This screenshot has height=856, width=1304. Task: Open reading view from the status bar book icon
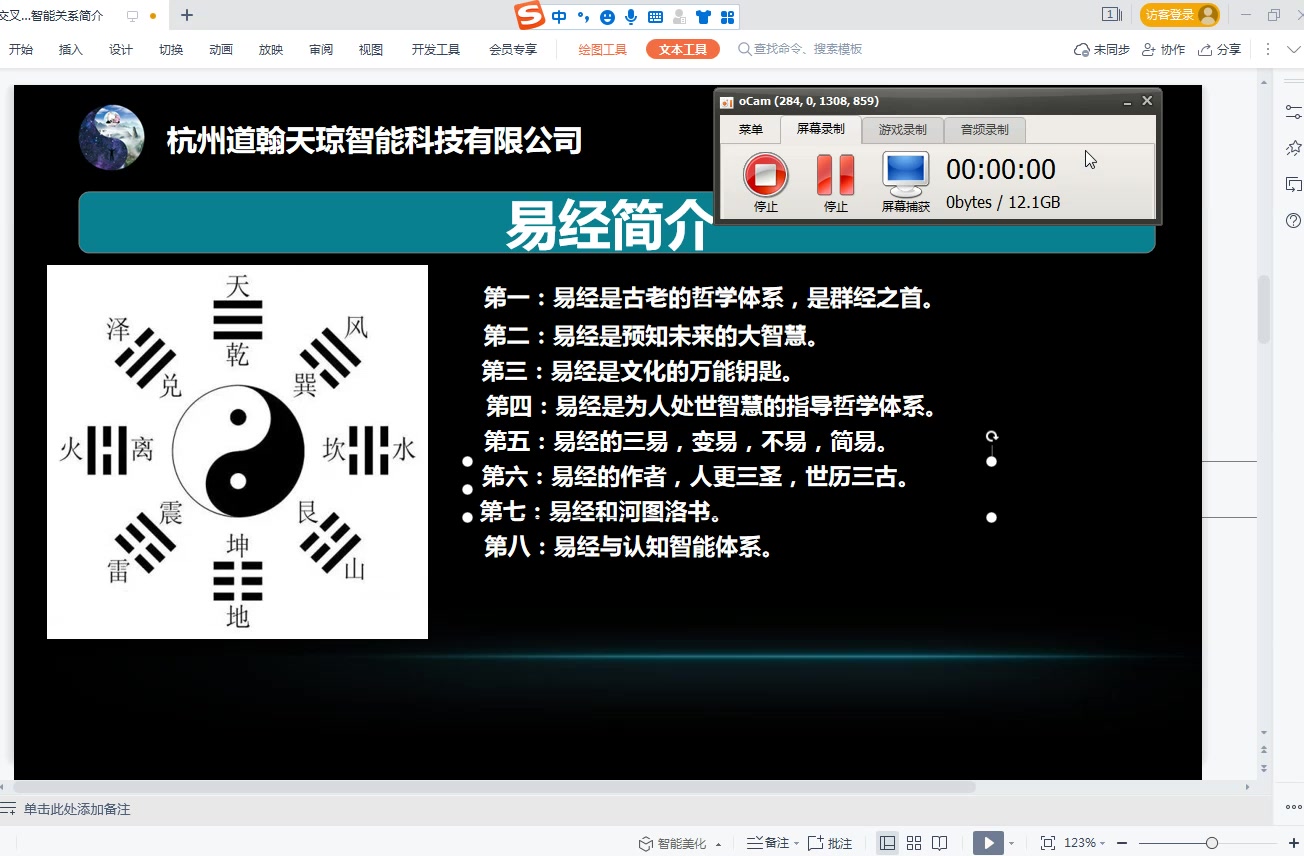[939, 843]
